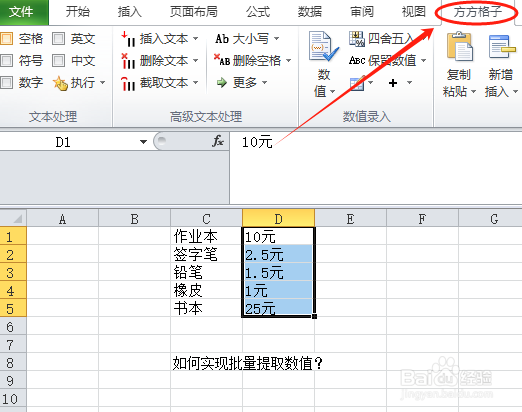
Task: Tick the 数字 checkbox
Action: coord(6,82)
